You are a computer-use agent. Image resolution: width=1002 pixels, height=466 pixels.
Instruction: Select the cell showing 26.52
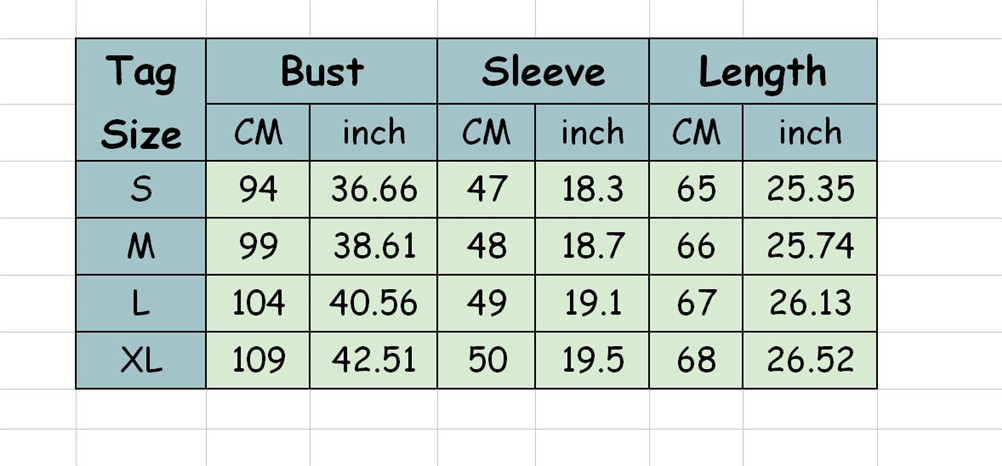[810, 360]
